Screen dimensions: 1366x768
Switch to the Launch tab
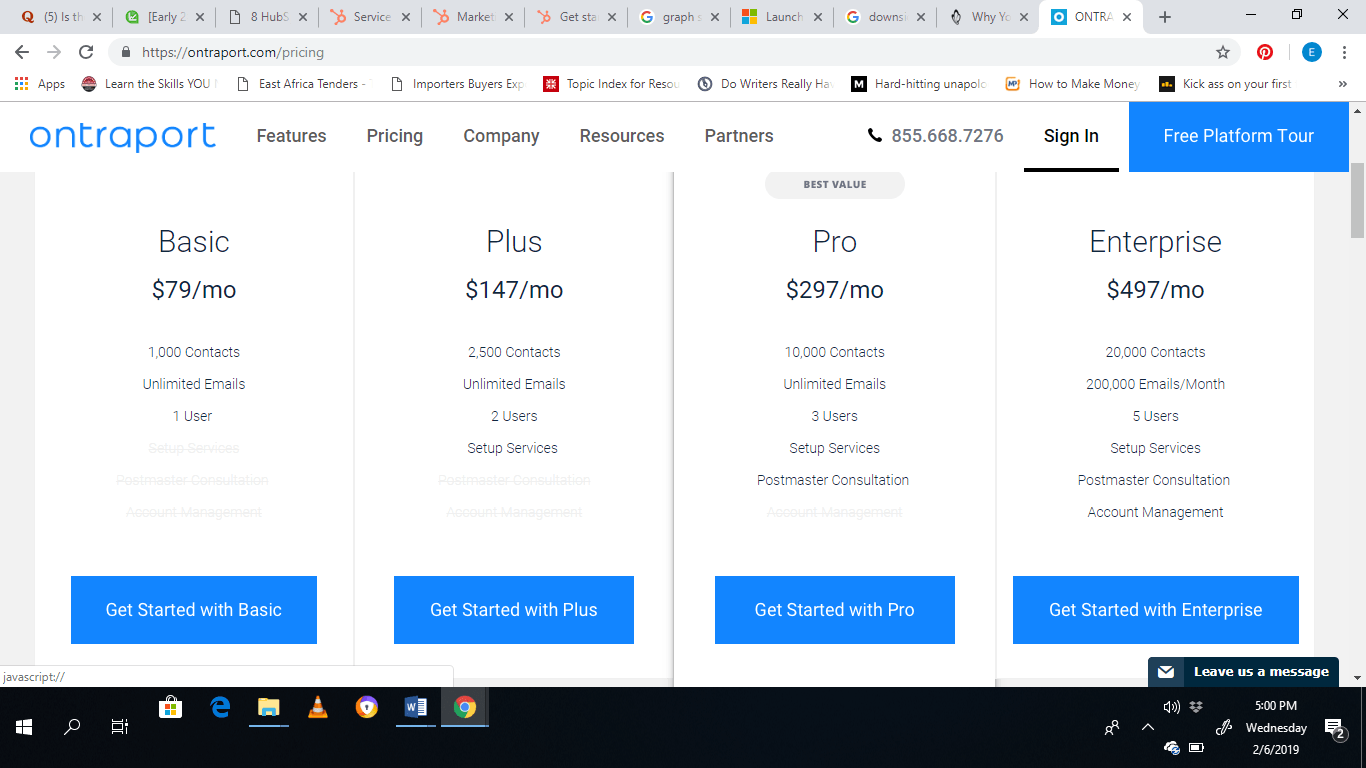tap(780, 17)
